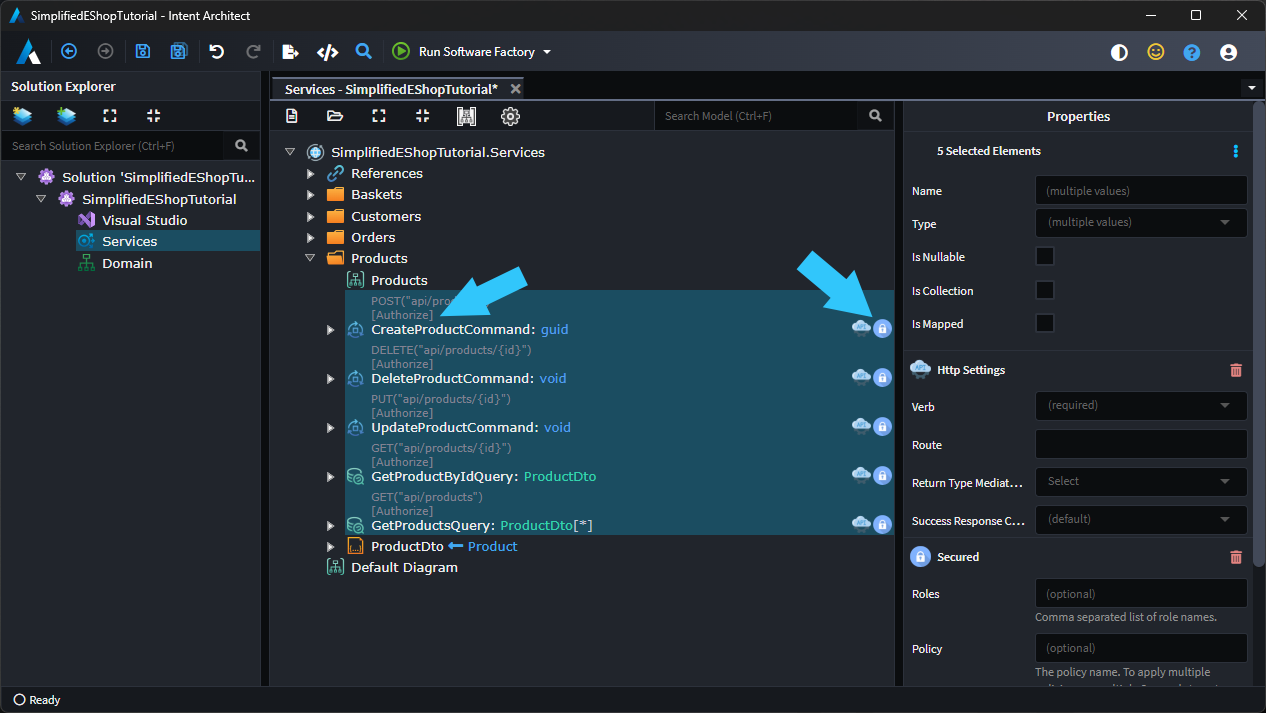
Task: Expand the References node
Action: pos(311,173)
